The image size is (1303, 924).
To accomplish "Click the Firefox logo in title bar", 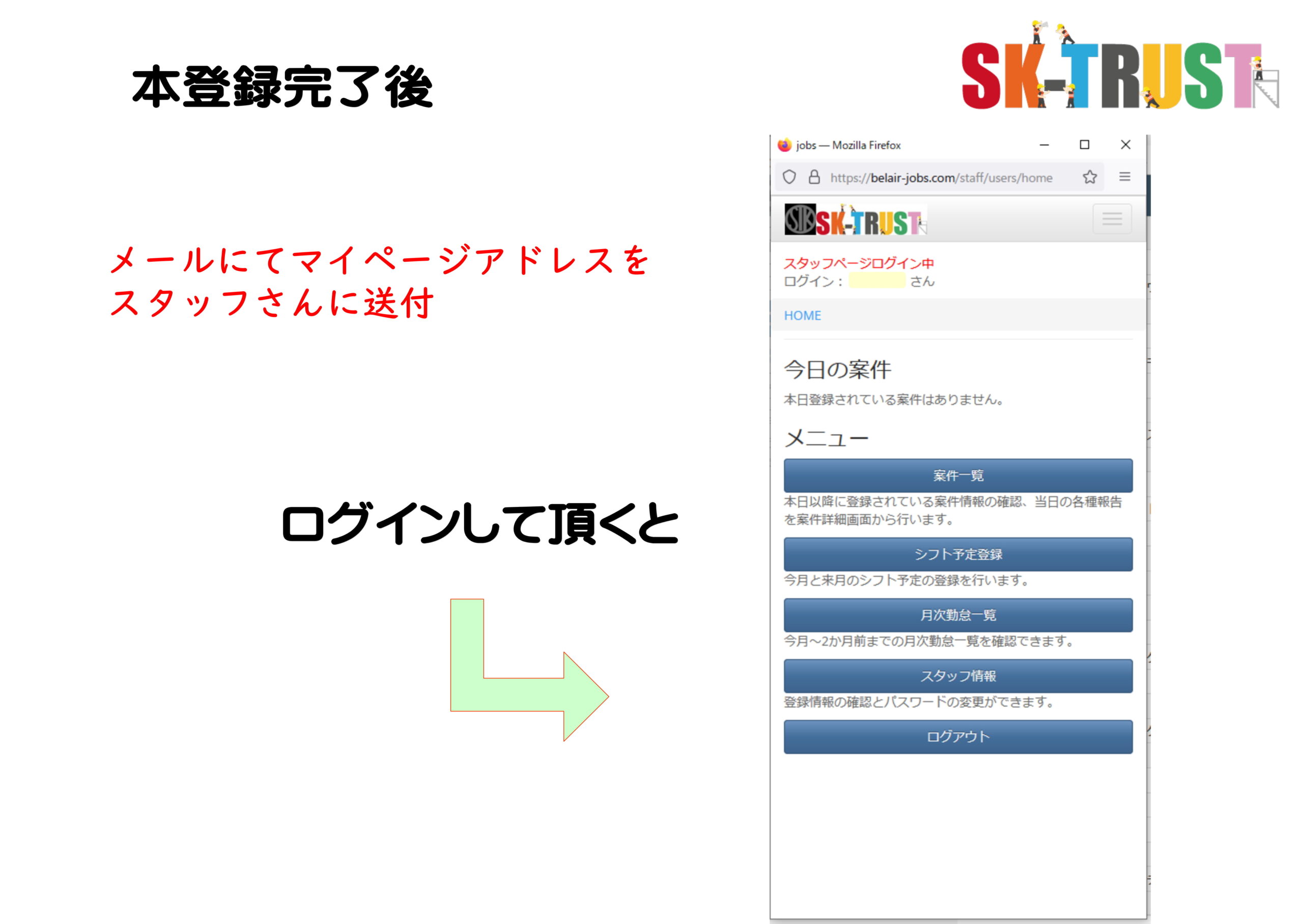I will coord(784,145).
